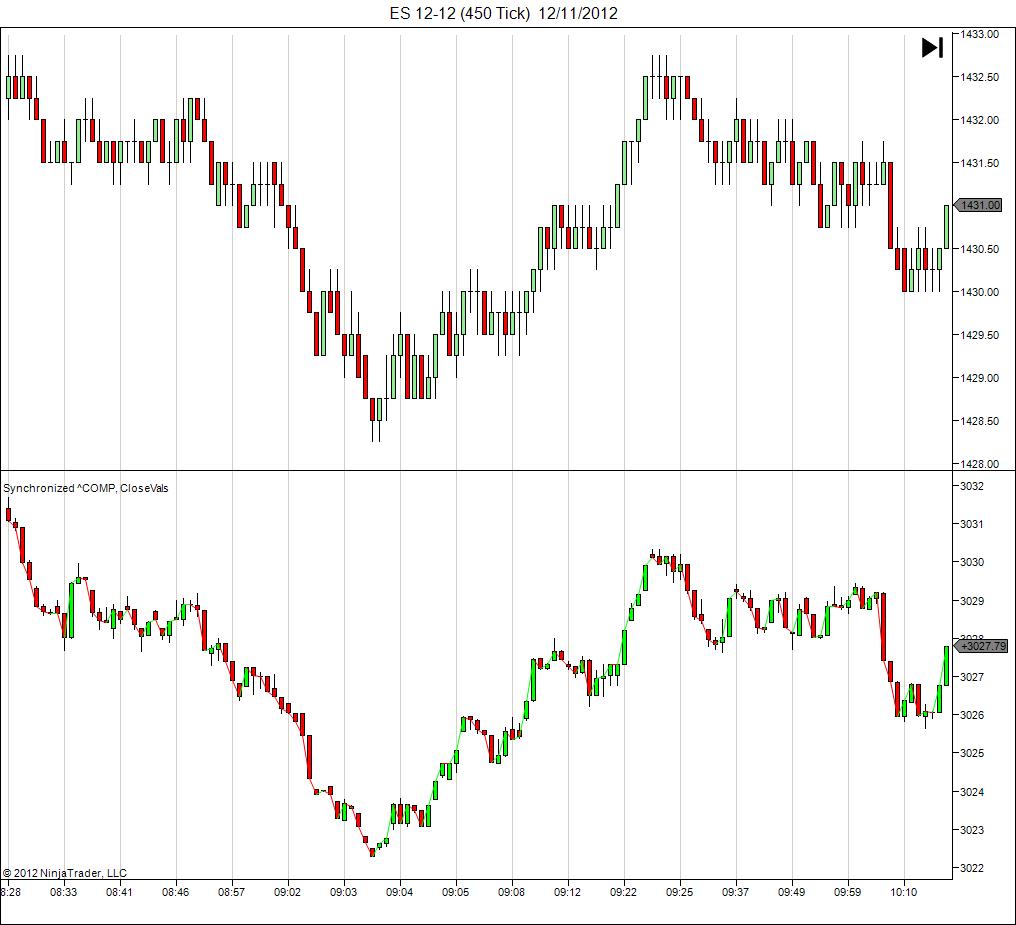Click the 09:12 time axis label
The width and height of the screenshot is (1016, 925).
568,892
